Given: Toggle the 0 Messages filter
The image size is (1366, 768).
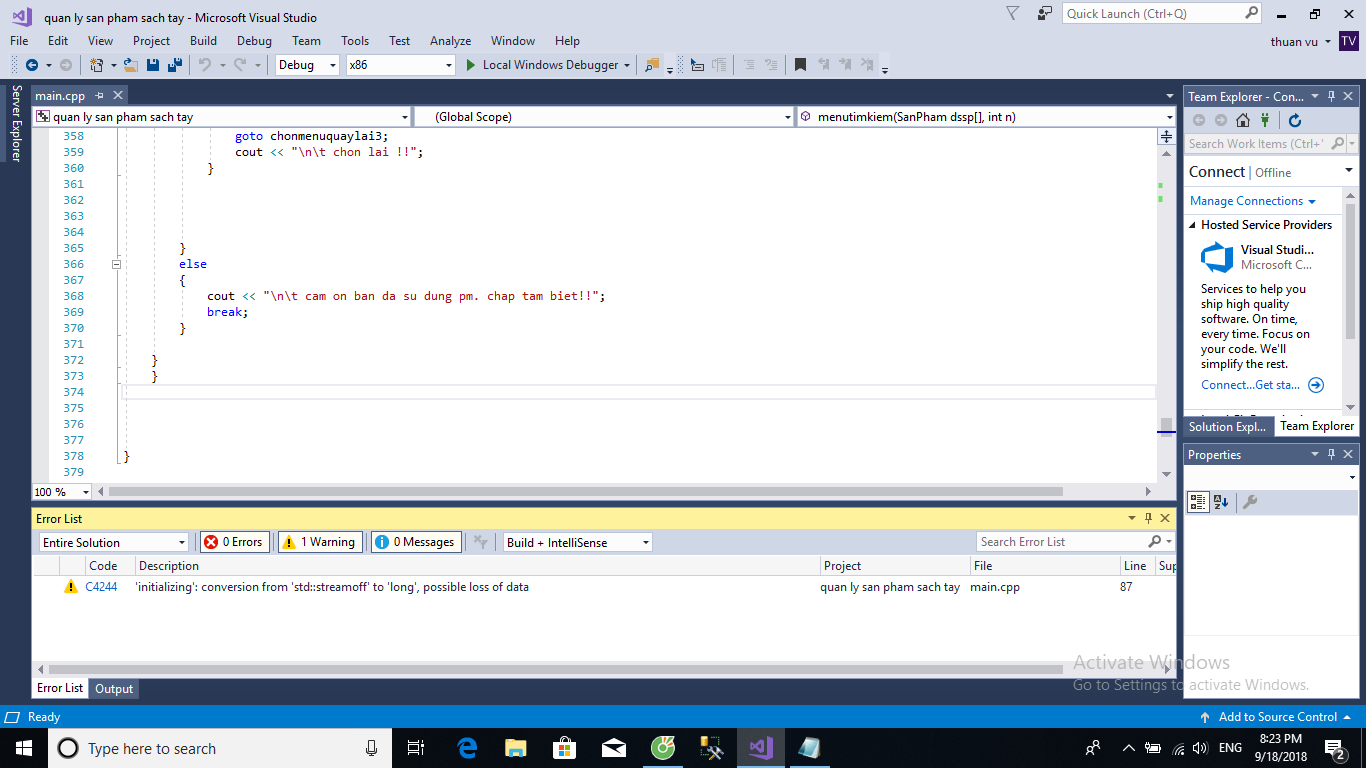Looking at the screenshot, I should point(416,542).
